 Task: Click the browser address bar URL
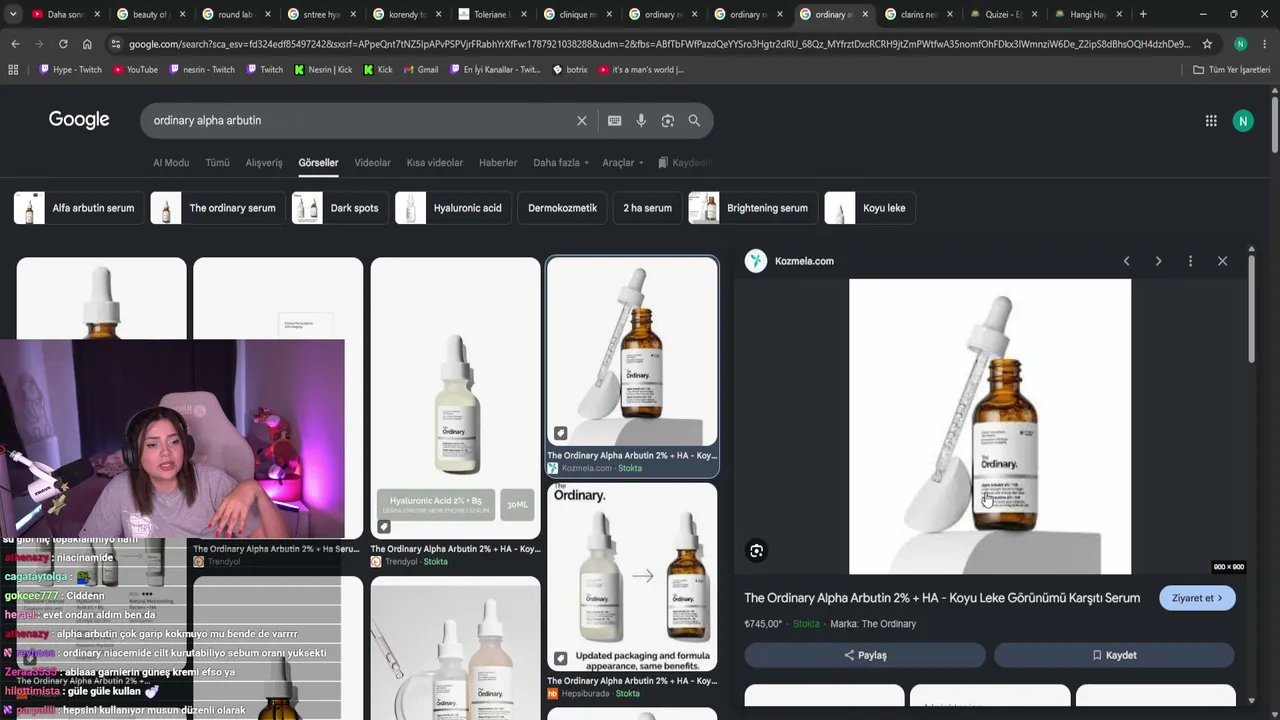tap(660, 44)
